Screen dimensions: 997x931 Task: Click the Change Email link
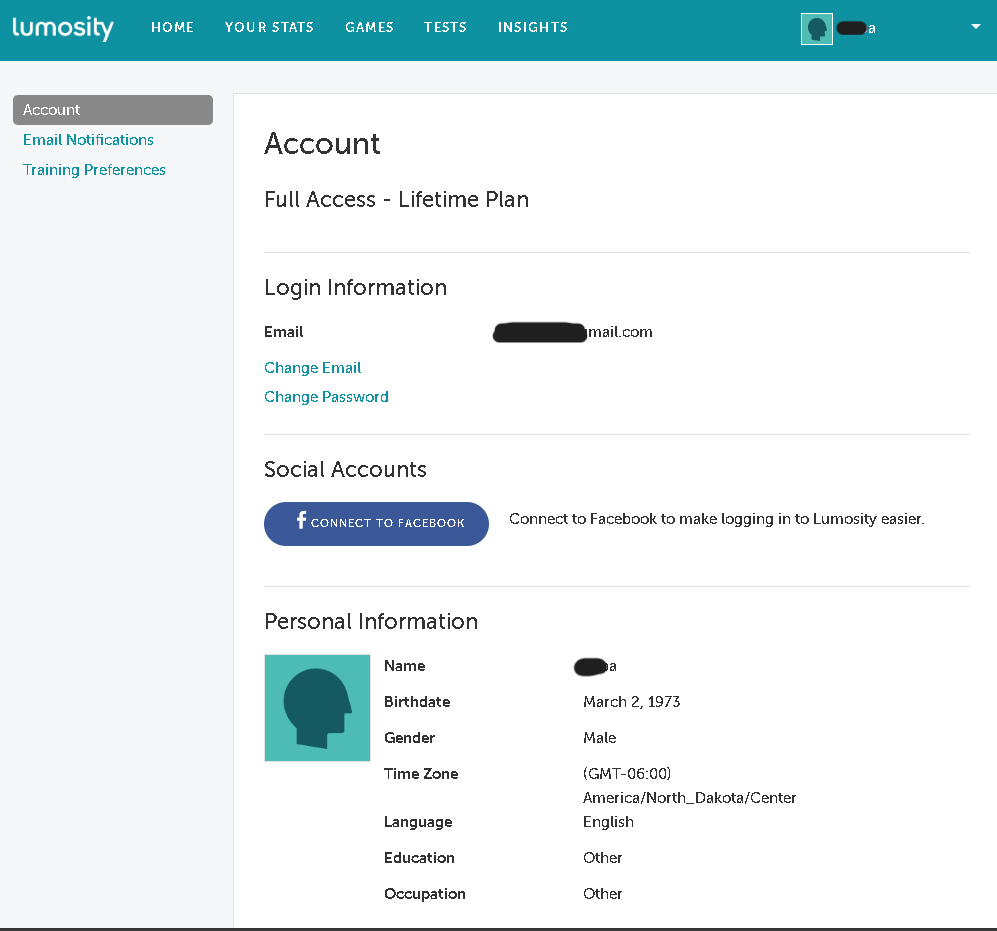[312, 368]
